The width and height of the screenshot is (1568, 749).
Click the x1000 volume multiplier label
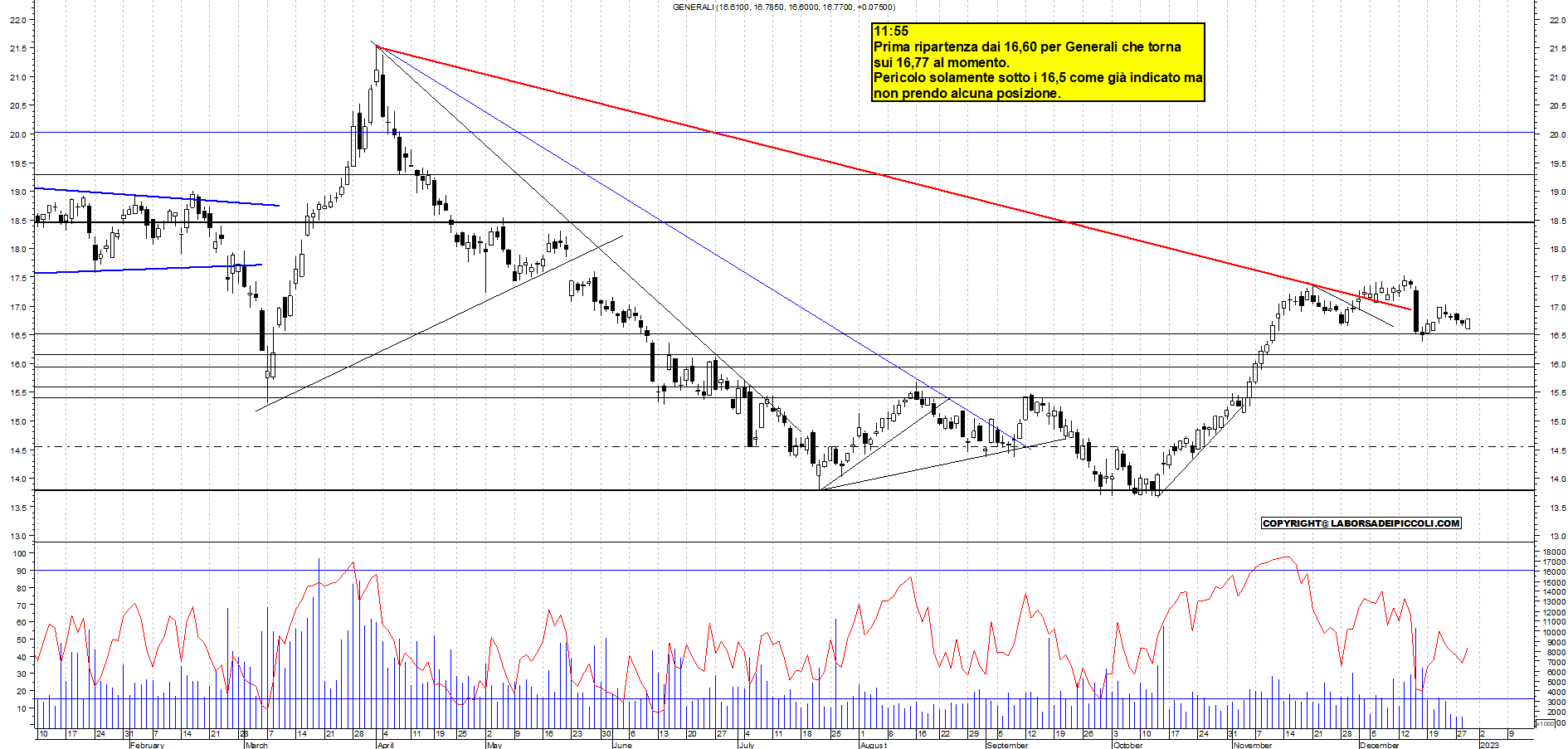coord(1546,723)
